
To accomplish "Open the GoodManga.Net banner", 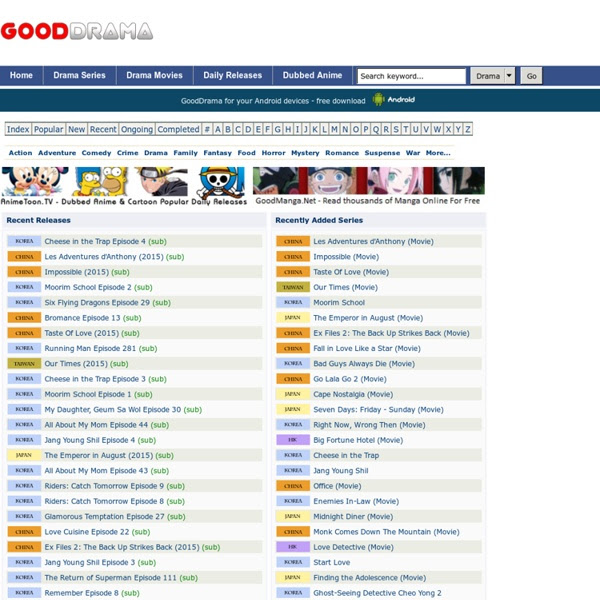I will tap(368, 186).
